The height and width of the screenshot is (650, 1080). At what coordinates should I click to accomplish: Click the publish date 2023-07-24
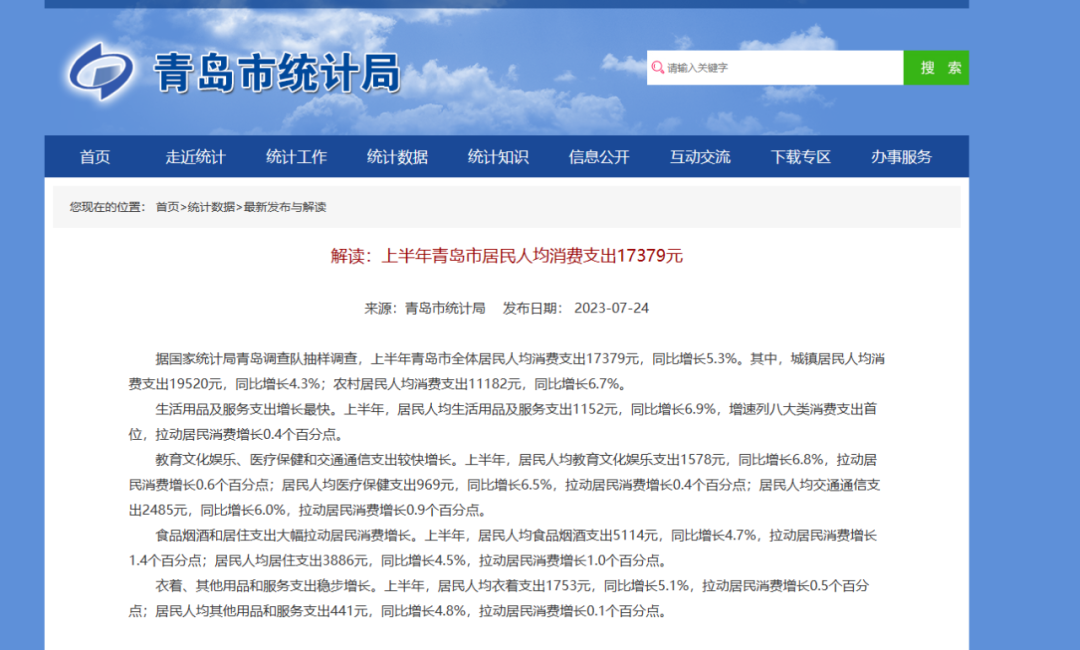pyautogui.click(x=612, y=308)
